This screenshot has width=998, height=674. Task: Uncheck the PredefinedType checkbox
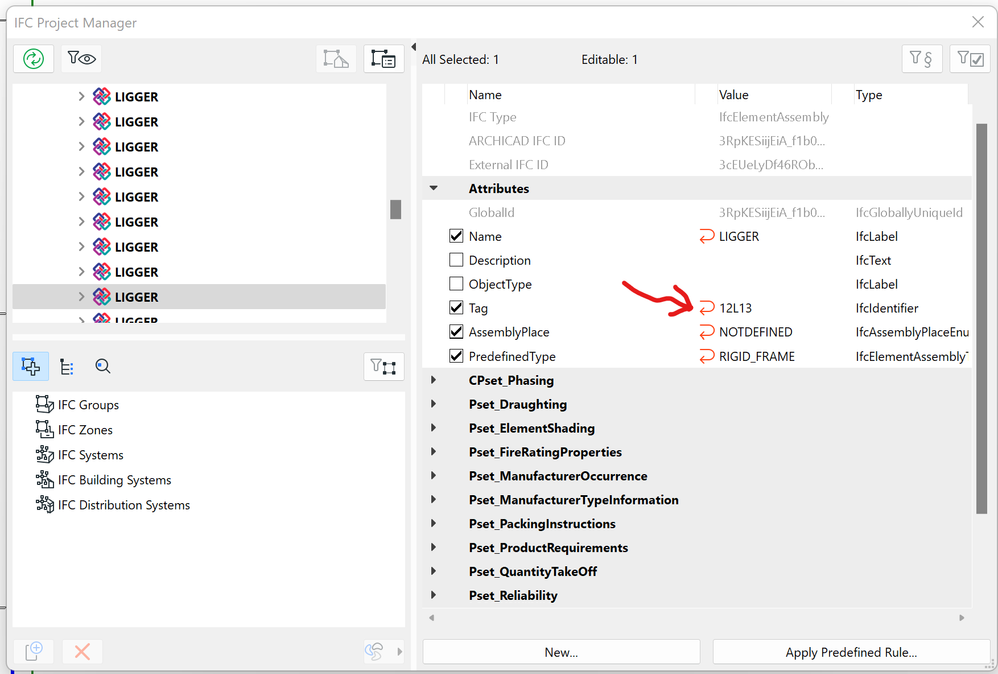tap(456, 356)
